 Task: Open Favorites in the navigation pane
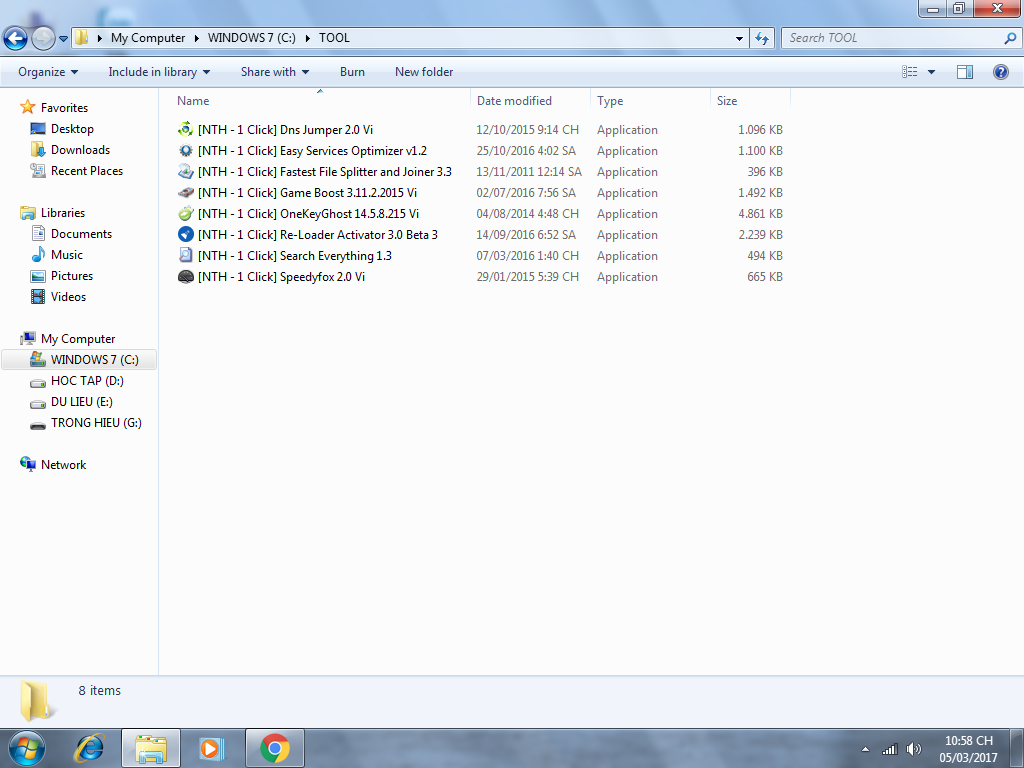click(x=64, y=108)
